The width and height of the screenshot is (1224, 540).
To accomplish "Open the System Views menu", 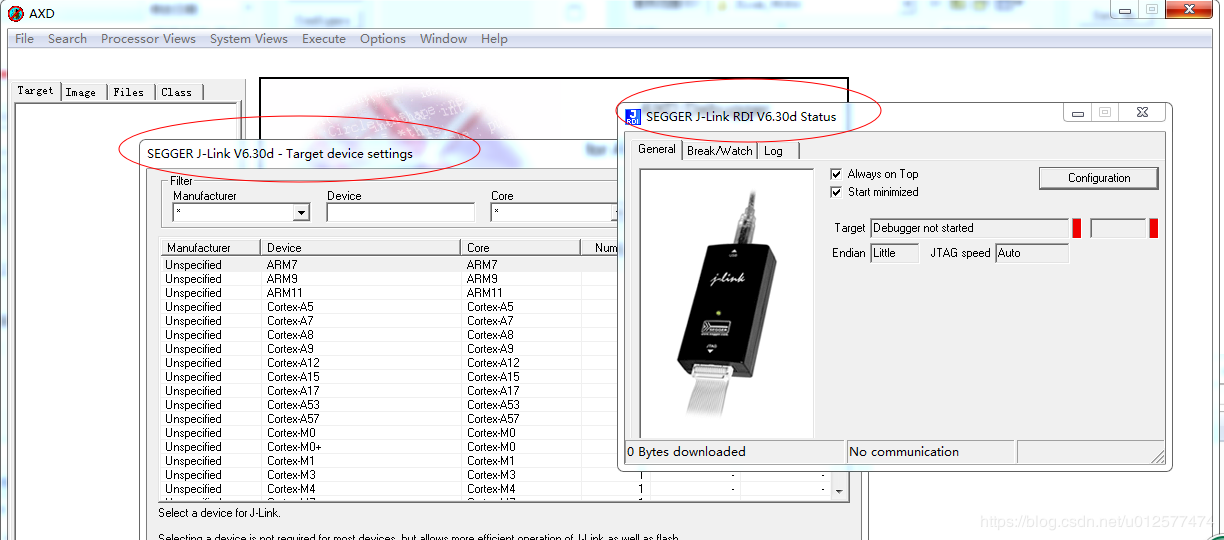I will [x=248, y=39].
